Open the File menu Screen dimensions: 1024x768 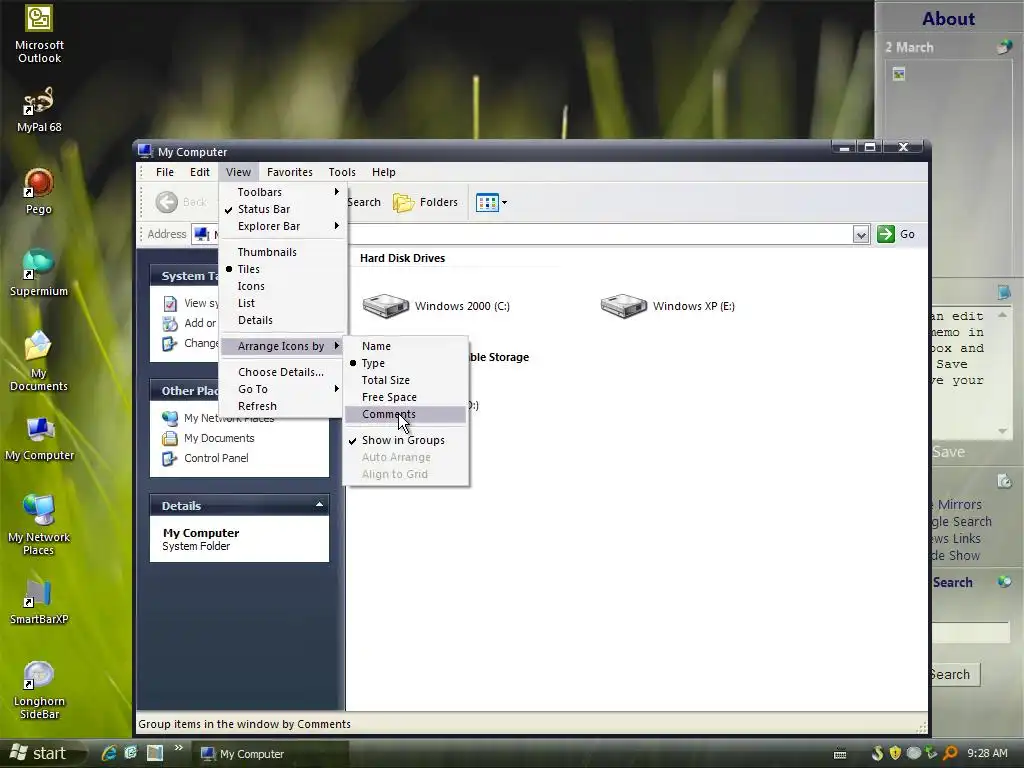point(165,172)
